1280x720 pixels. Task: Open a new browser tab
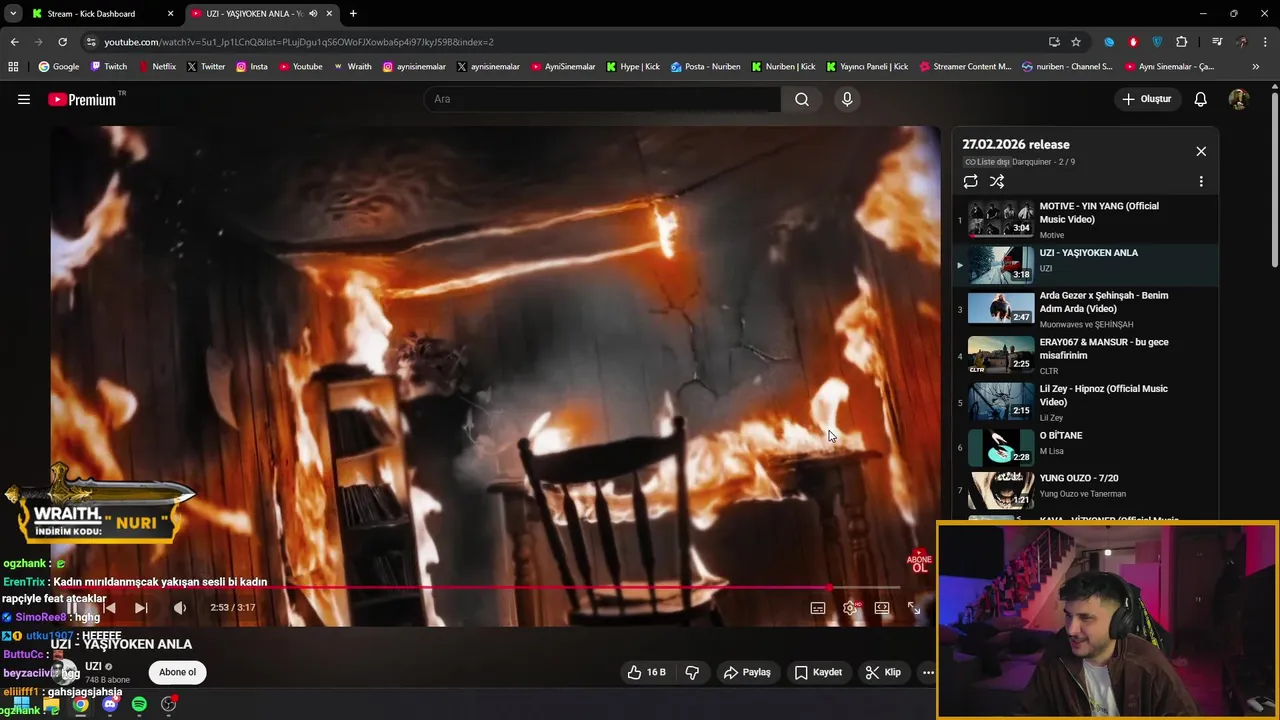pyautogui.click(x=353, y=14)
